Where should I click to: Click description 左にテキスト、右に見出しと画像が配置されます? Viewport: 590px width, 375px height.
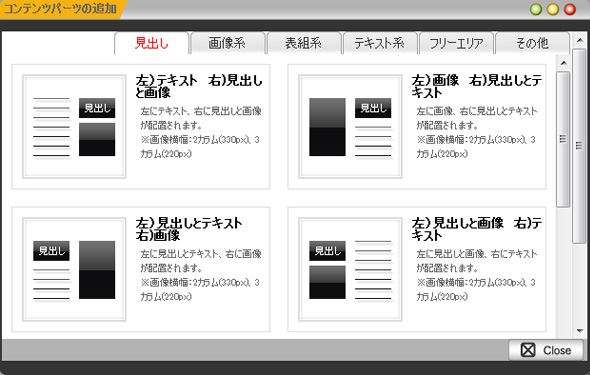click(201, 118)
